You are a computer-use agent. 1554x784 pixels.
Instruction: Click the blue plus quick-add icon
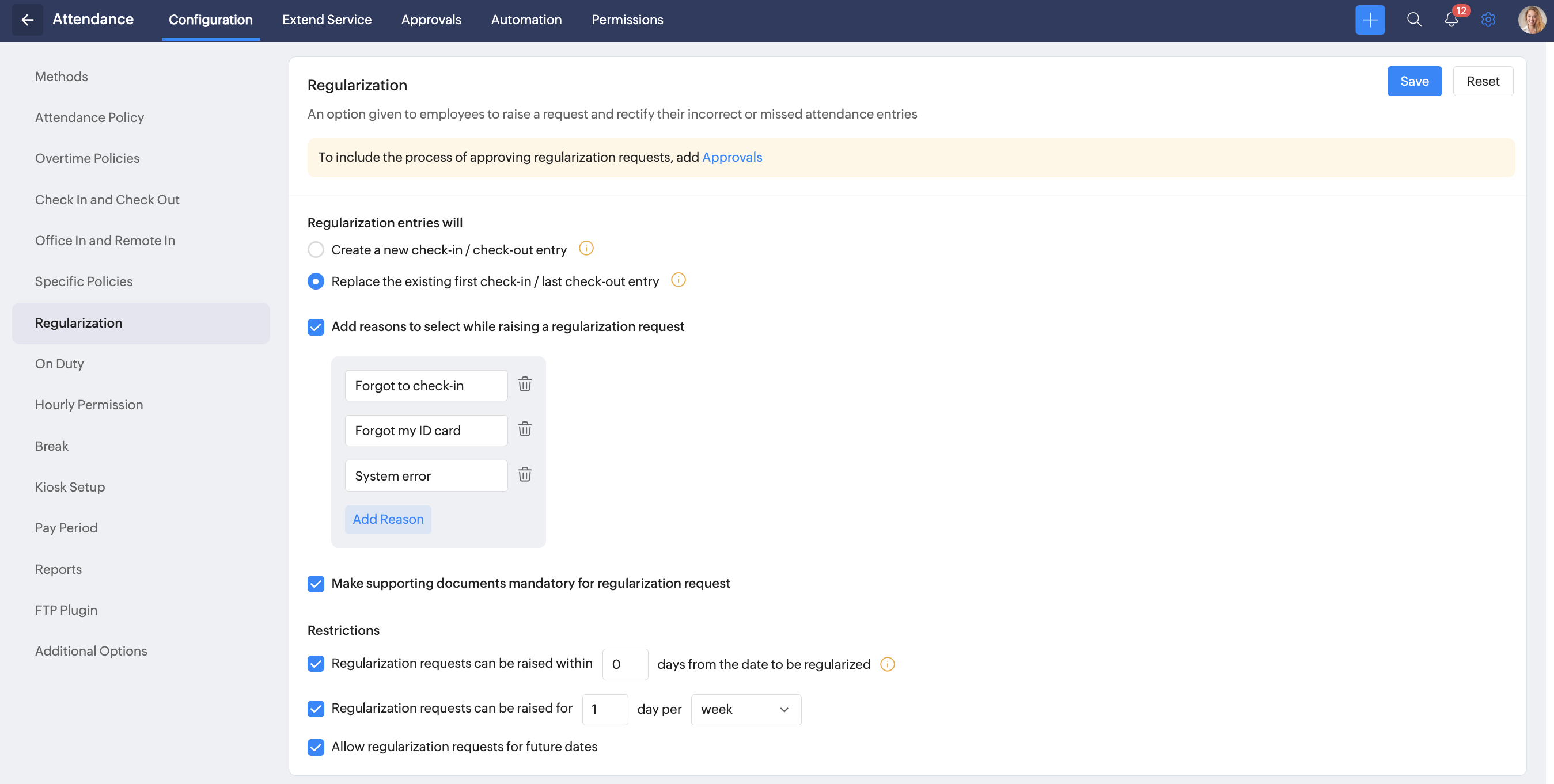1370,20
